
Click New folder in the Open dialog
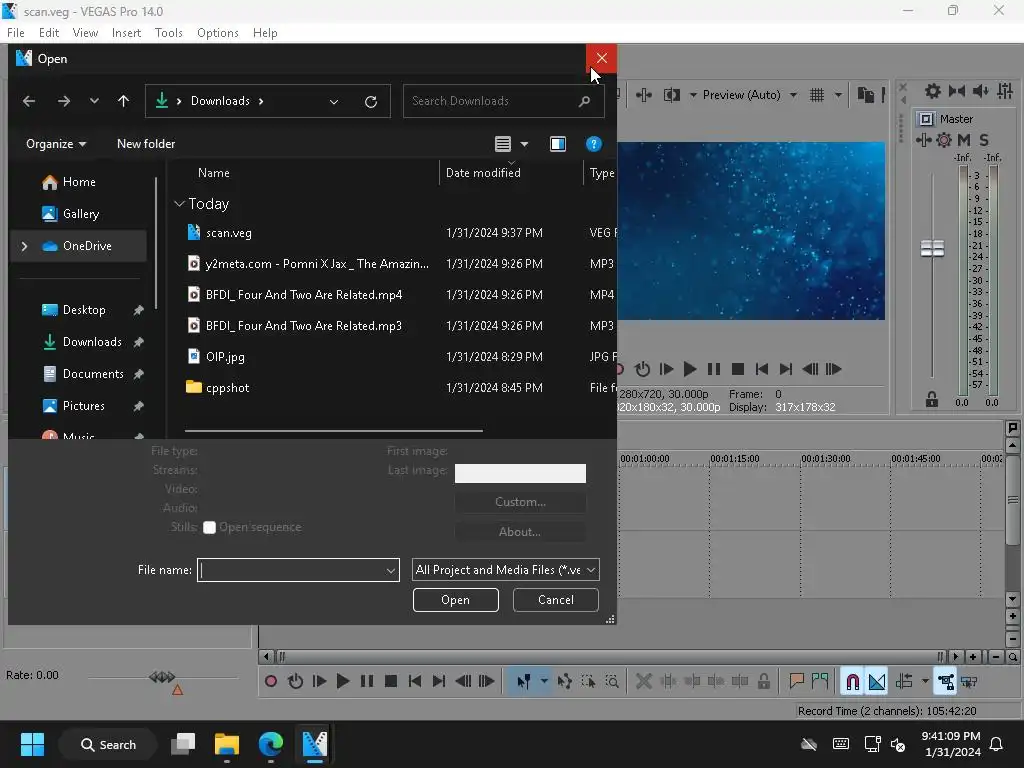coord(146,144)
